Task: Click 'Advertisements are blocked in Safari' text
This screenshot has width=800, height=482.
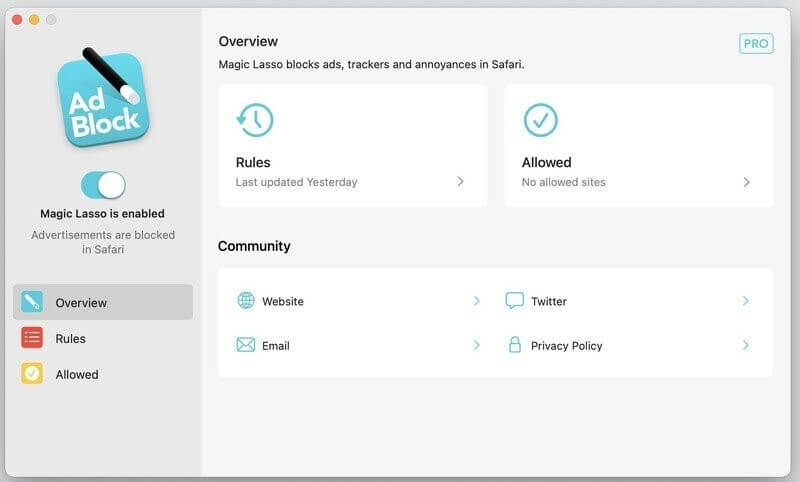Action: coord(103,242)
